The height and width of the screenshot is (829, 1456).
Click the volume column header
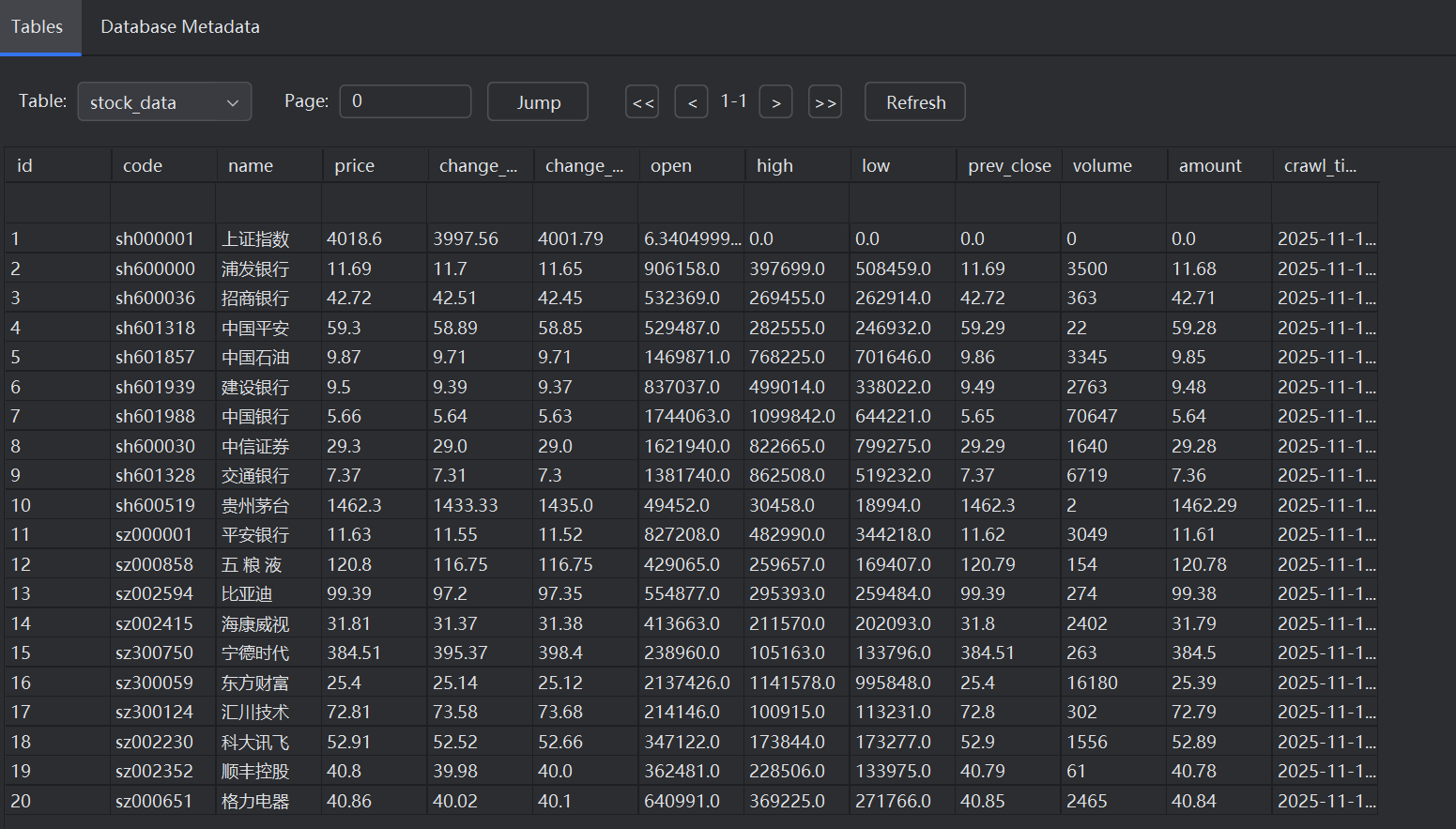[x=1113, y=165]
